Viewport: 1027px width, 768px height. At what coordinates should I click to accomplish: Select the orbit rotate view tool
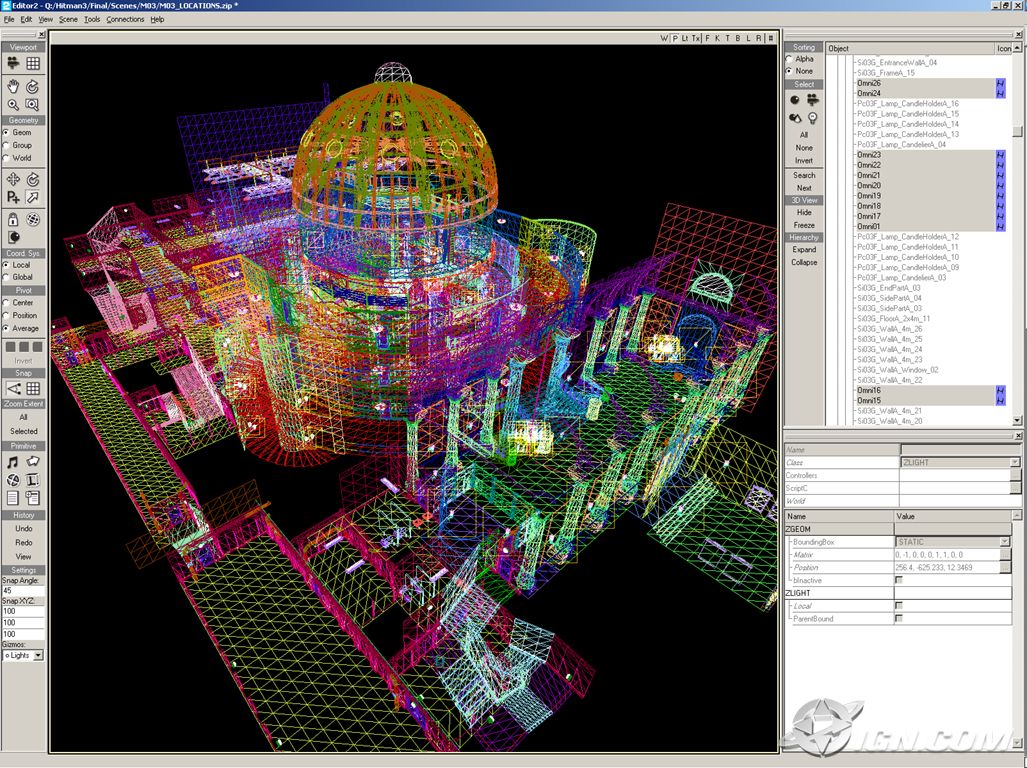(x=33, y=86)
